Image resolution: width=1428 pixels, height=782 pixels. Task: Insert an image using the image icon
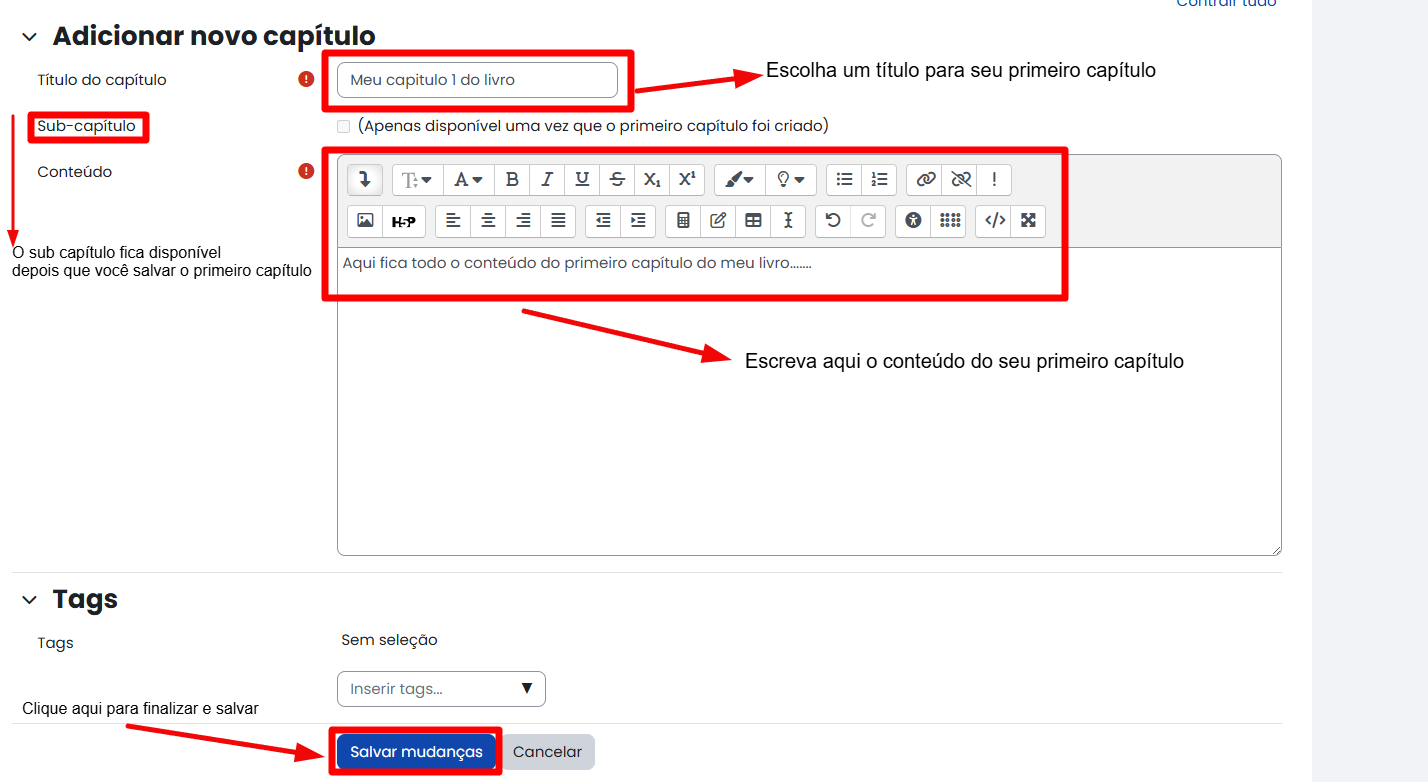(x=365, y=220)
